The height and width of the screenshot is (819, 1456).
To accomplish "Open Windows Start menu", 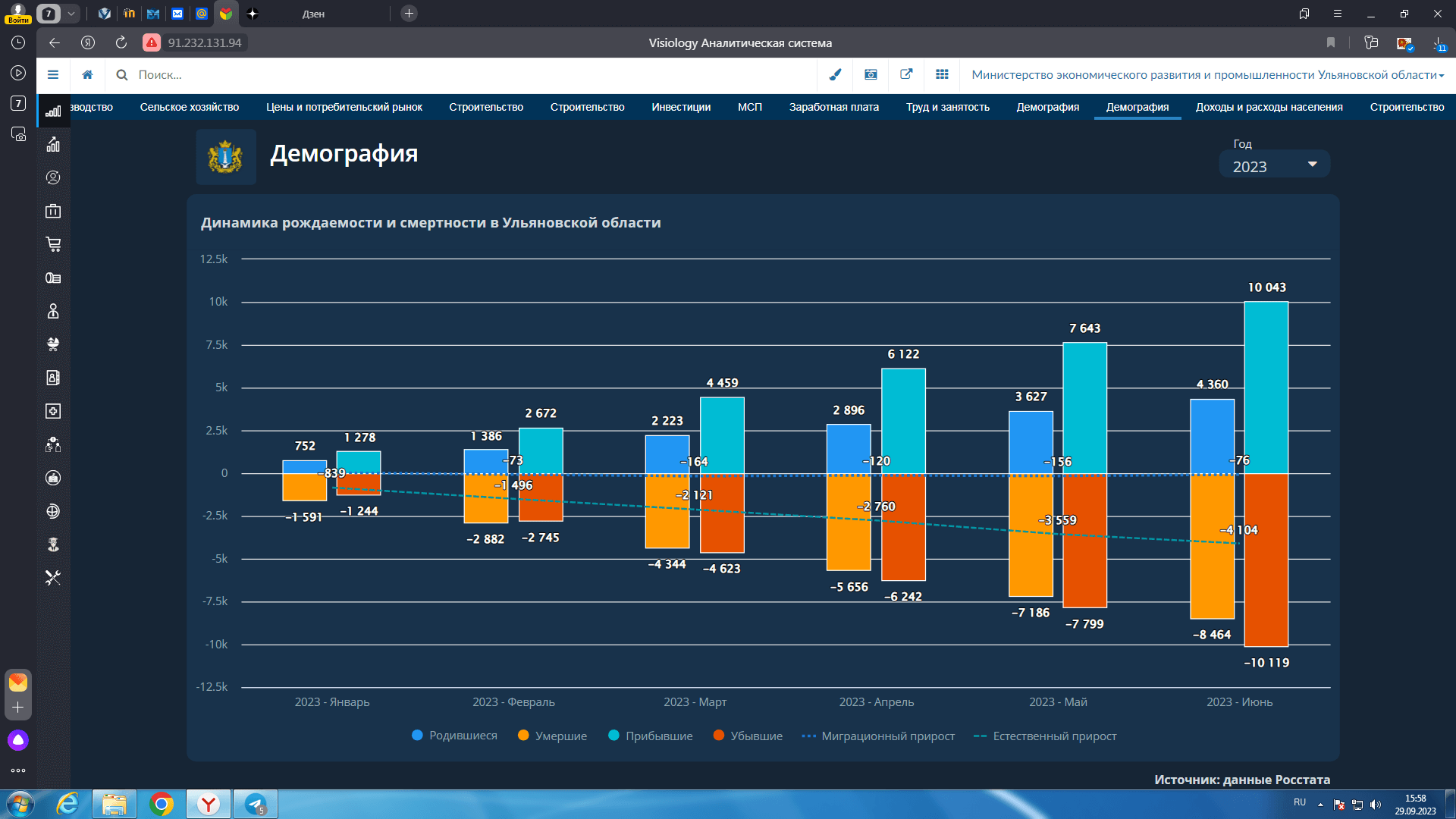I will (20, 804).
